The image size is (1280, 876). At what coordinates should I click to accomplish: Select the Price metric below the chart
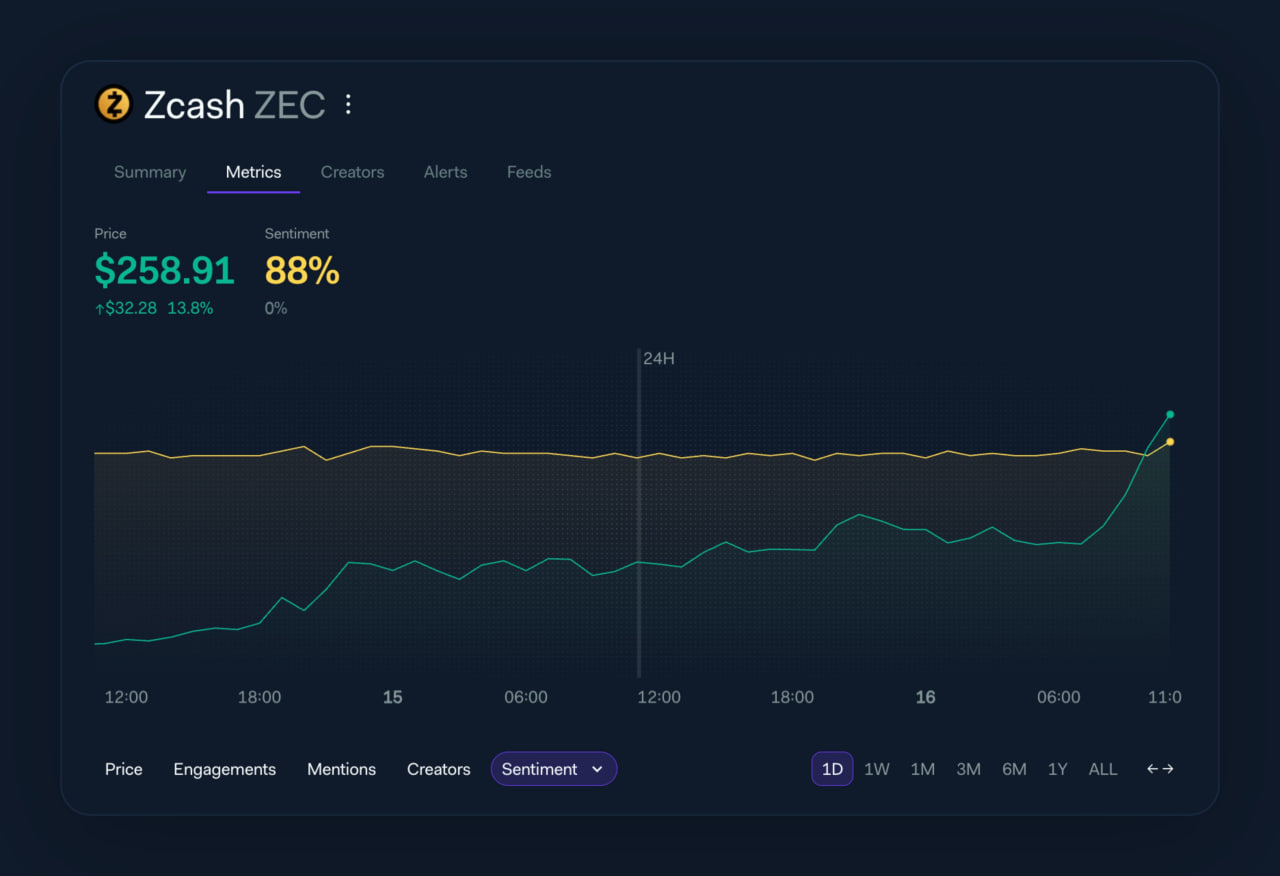[124, 769]
